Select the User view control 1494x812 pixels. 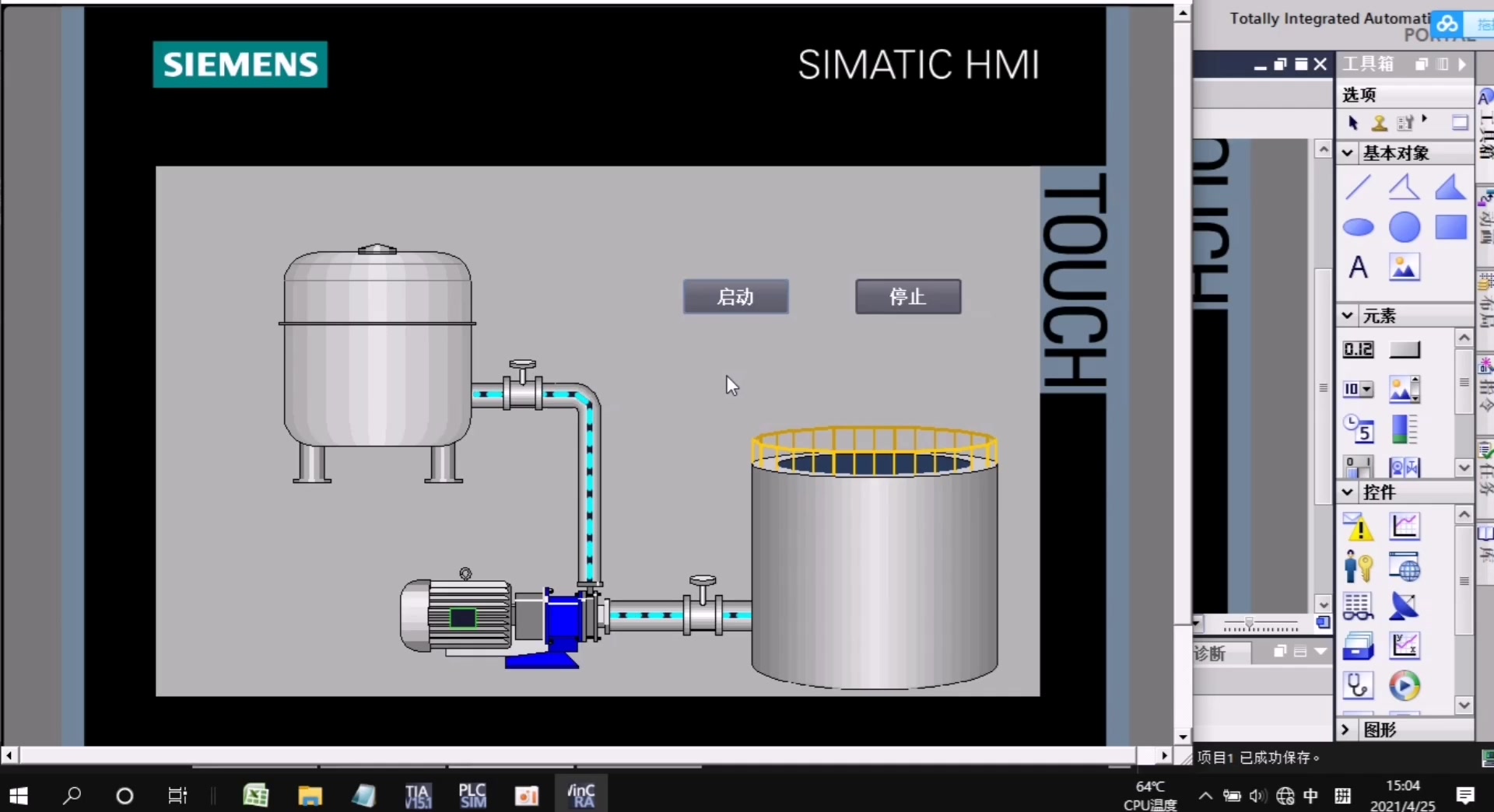(1359, 566)
